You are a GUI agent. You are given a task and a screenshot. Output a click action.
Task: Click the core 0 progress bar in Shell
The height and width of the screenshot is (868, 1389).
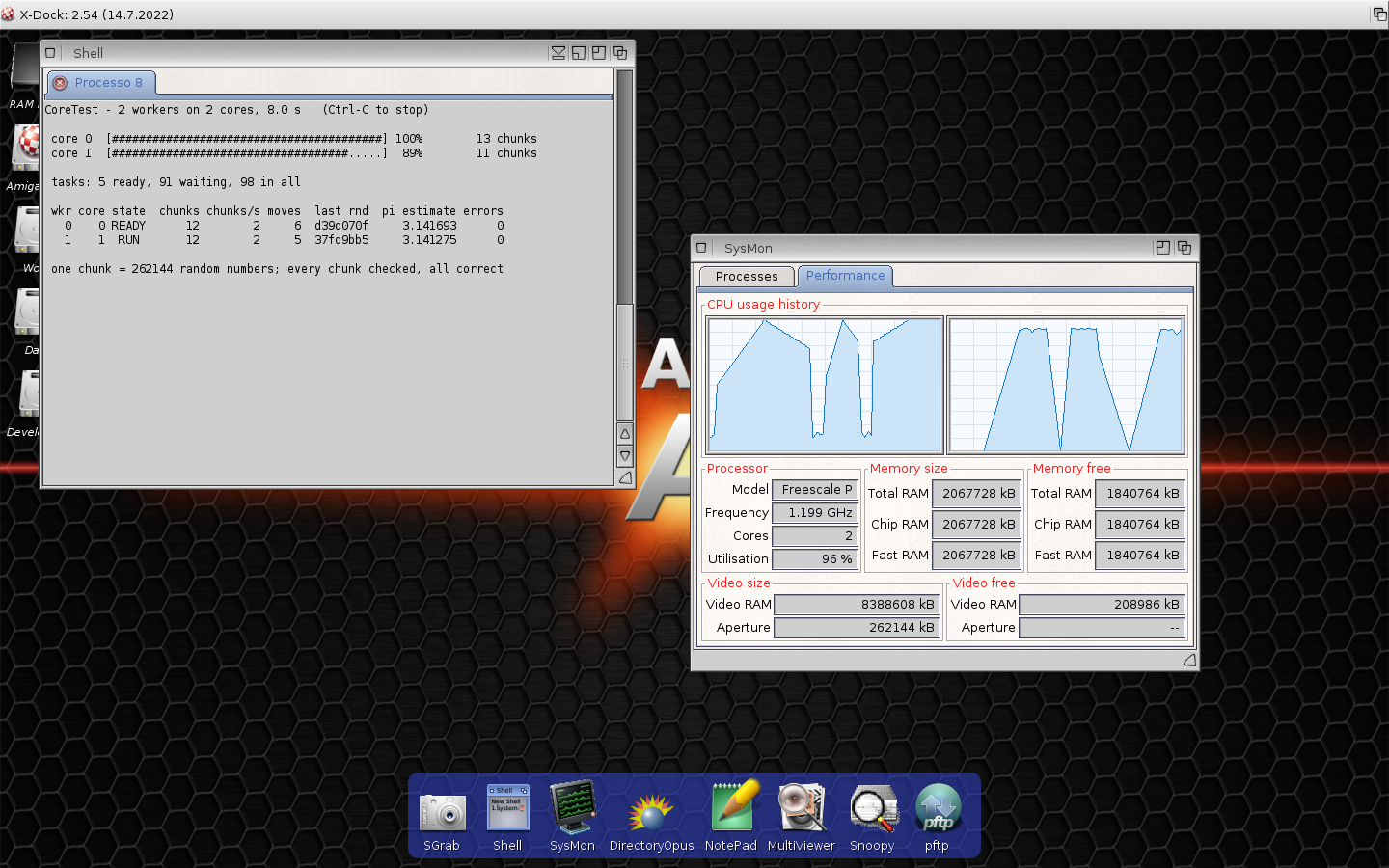pos(247,139)
